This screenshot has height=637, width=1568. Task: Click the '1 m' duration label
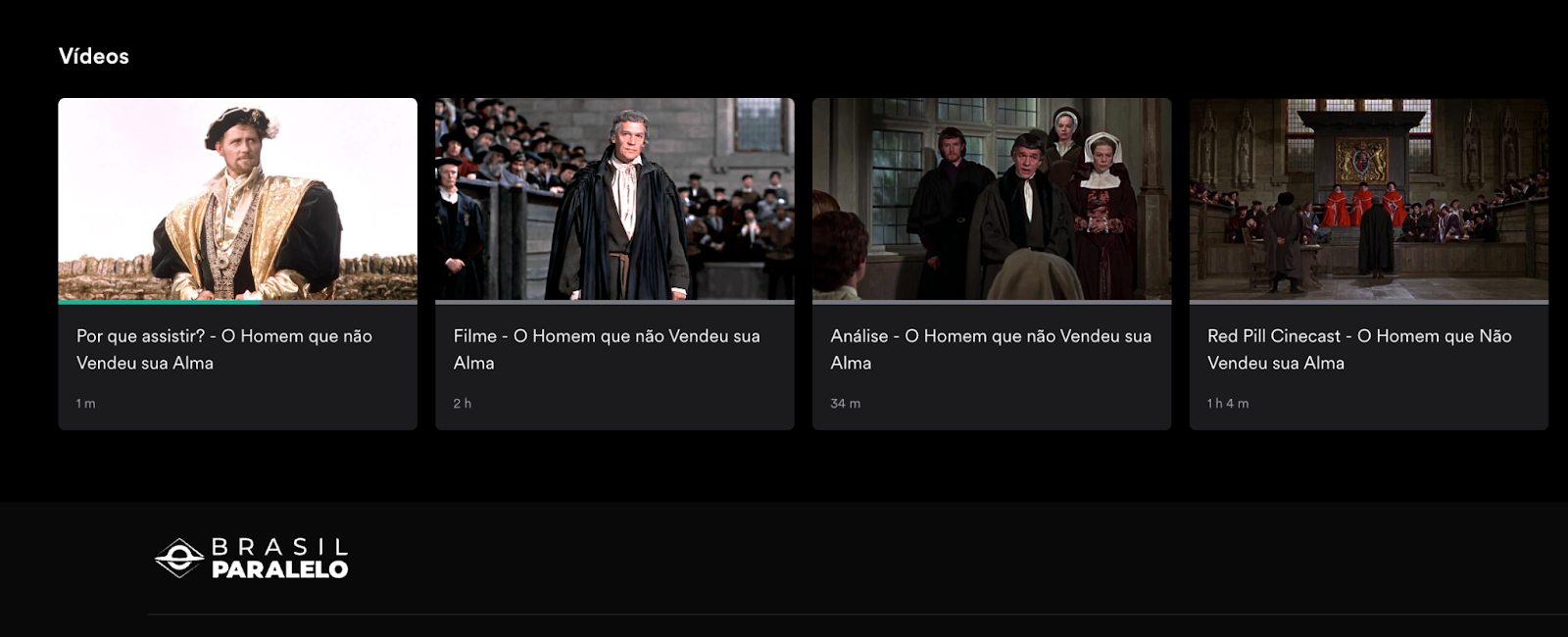point(86,404)
